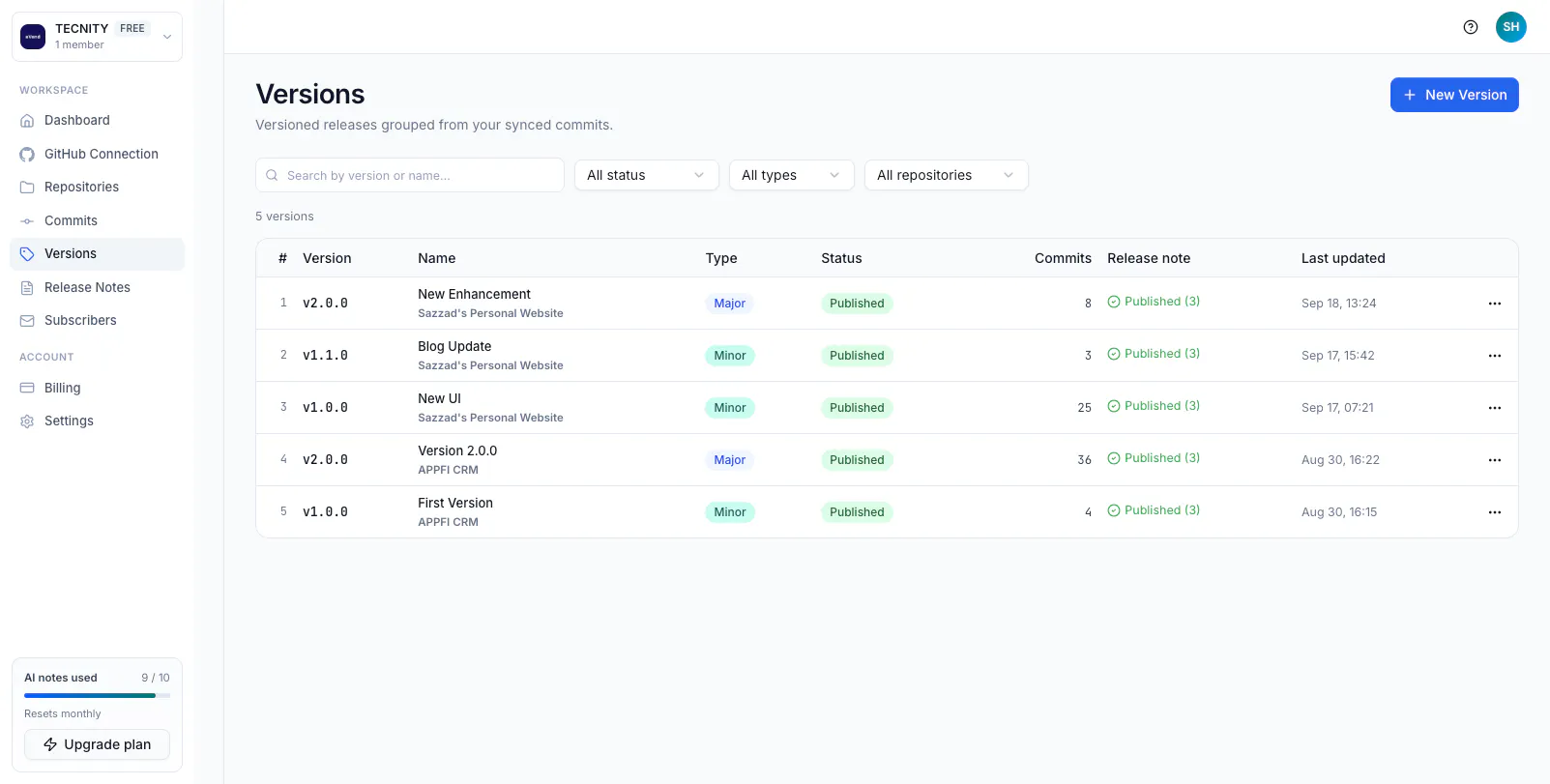Viewport: 1550px width, 784px height.
Task: Click the GitHub logo icon in sidebar
Action: coord(27,155)
